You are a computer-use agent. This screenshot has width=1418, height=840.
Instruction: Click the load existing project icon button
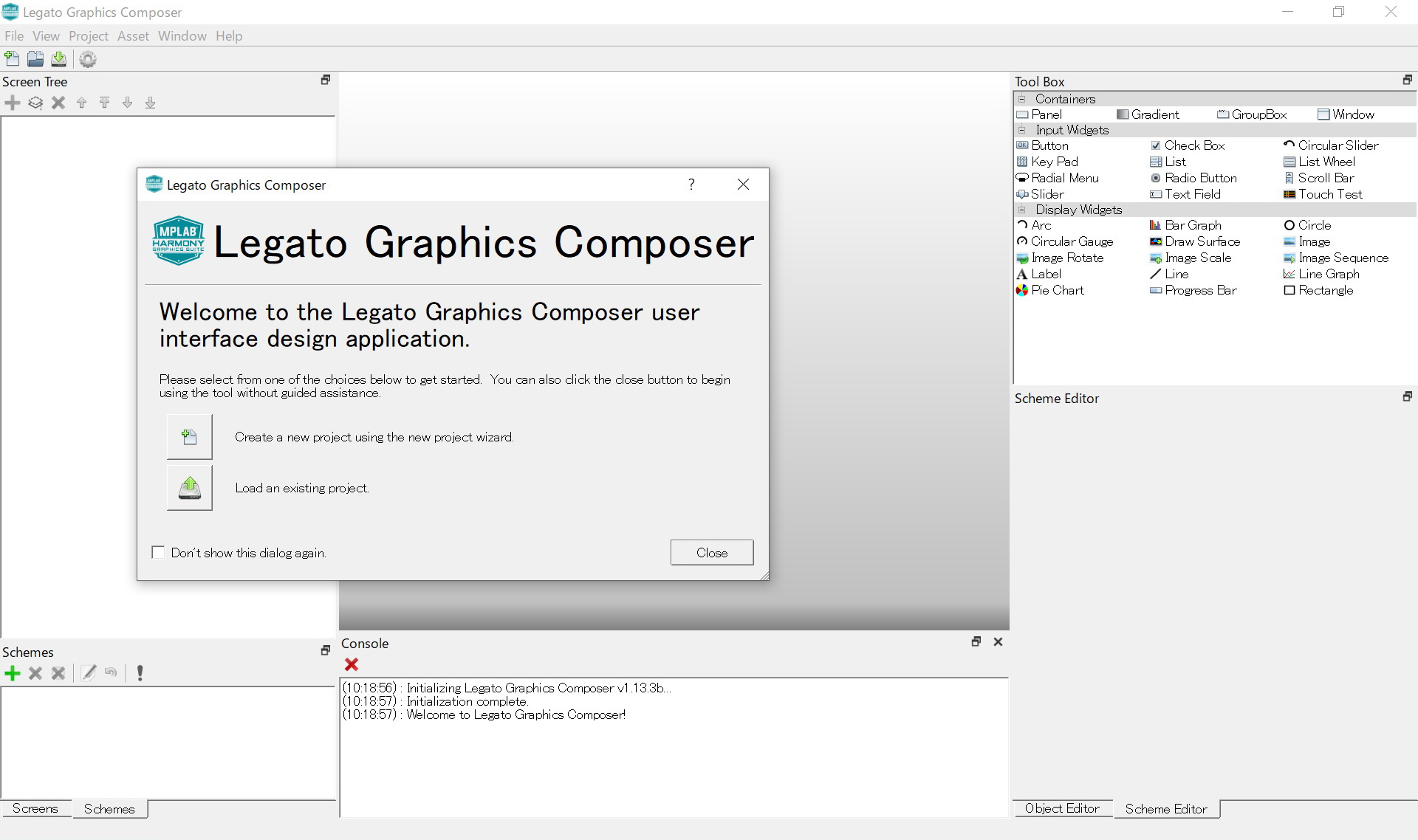point(189,488)
